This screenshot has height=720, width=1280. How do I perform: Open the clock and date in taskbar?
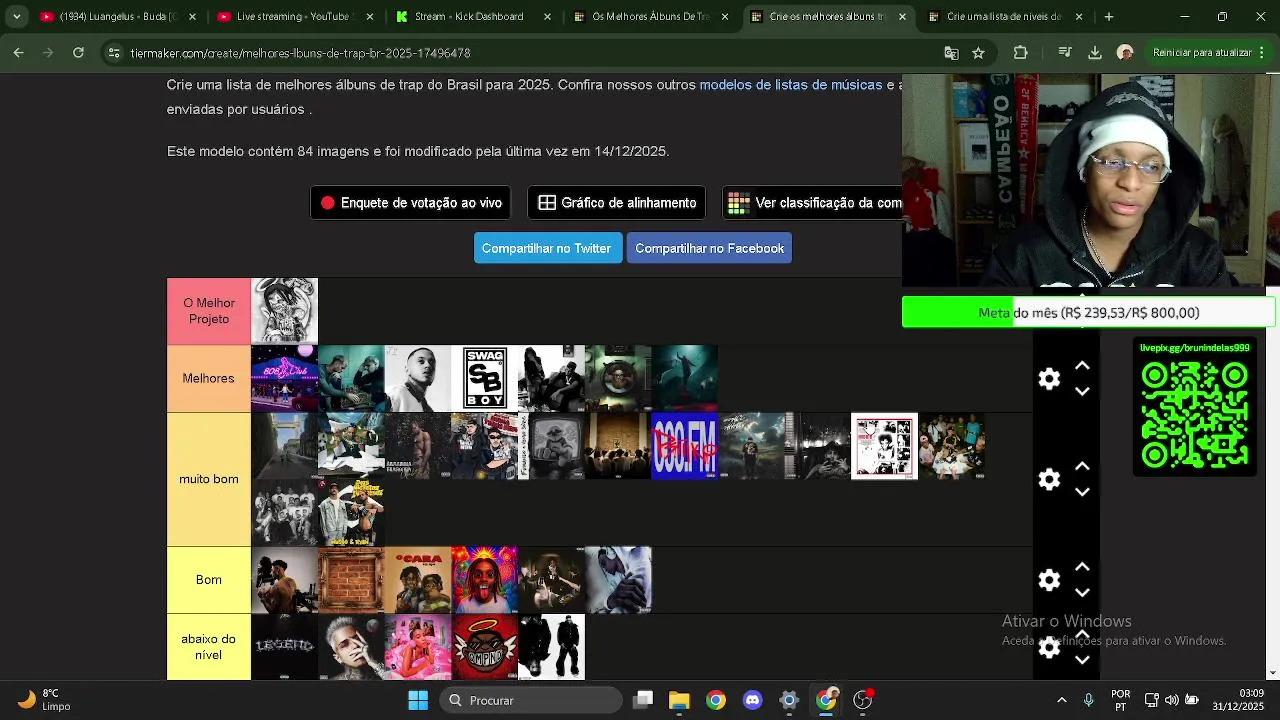tap(1238, 700)
